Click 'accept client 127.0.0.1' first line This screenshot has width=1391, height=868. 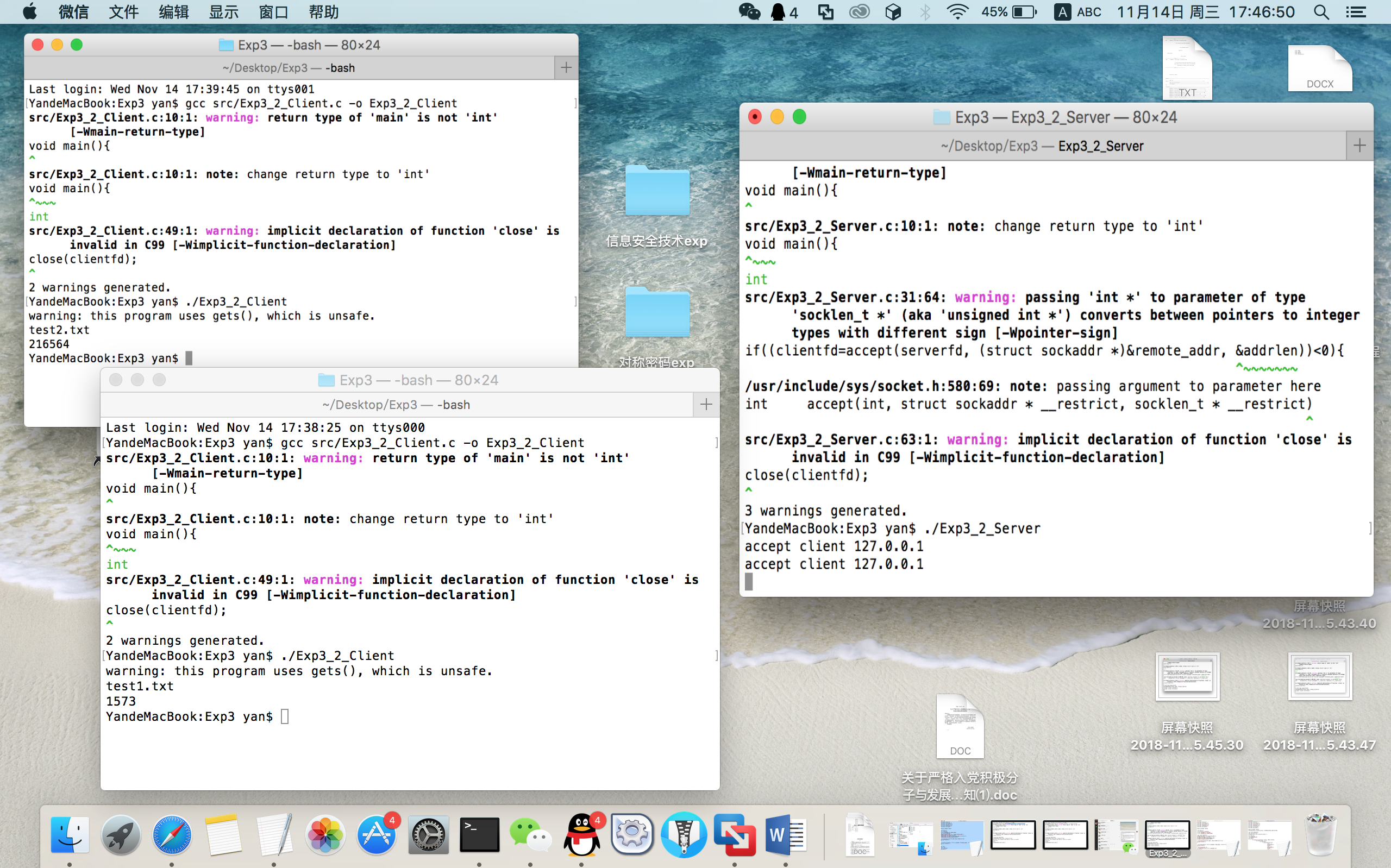[834, 546]
